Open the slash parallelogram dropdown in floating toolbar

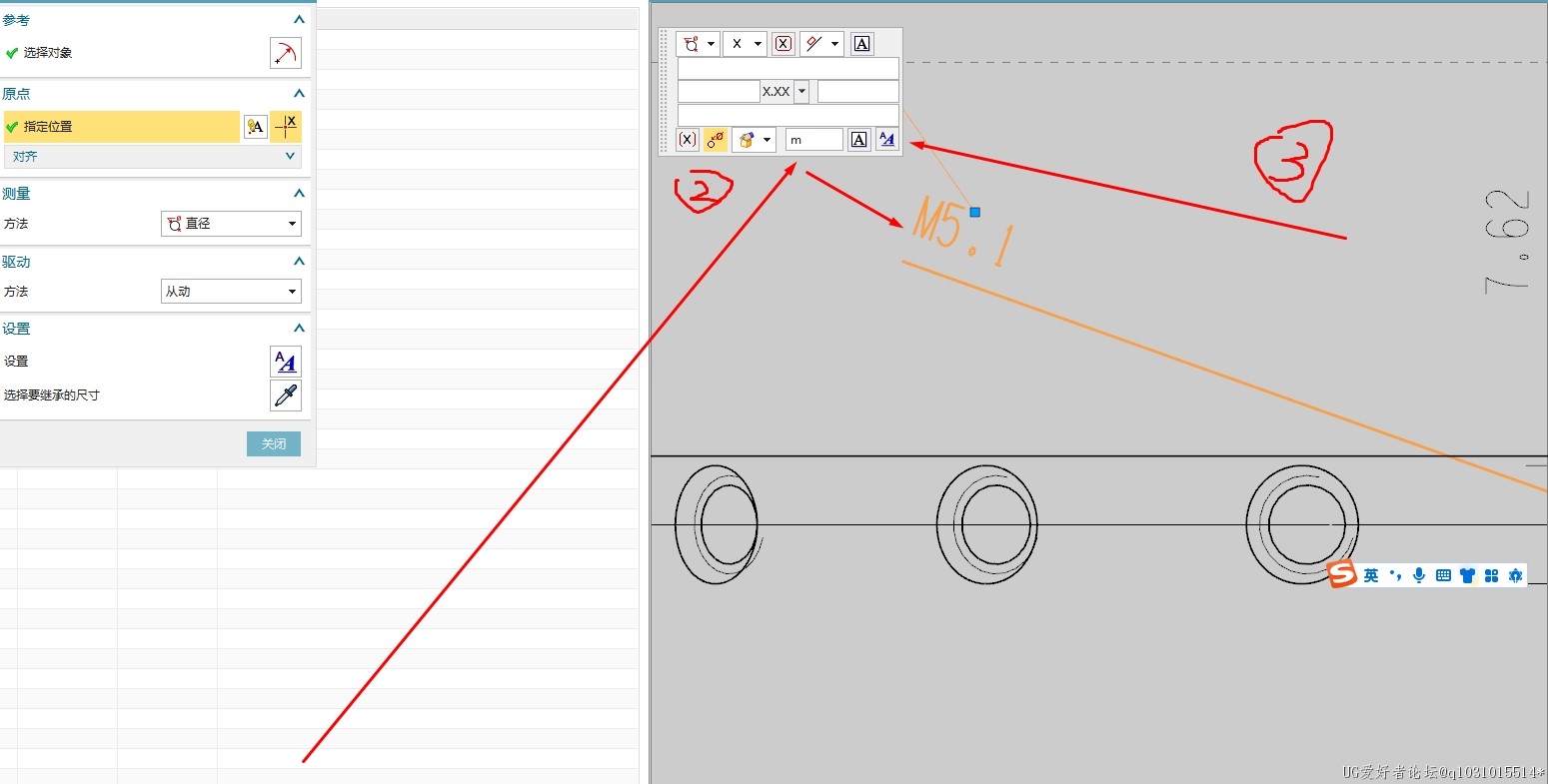pyautogui.click(x=821, y=44)
